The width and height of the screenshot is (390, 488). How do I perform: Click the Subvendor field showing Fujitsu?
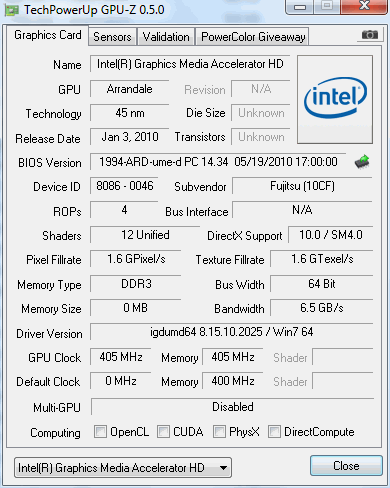tap(302, 186)
